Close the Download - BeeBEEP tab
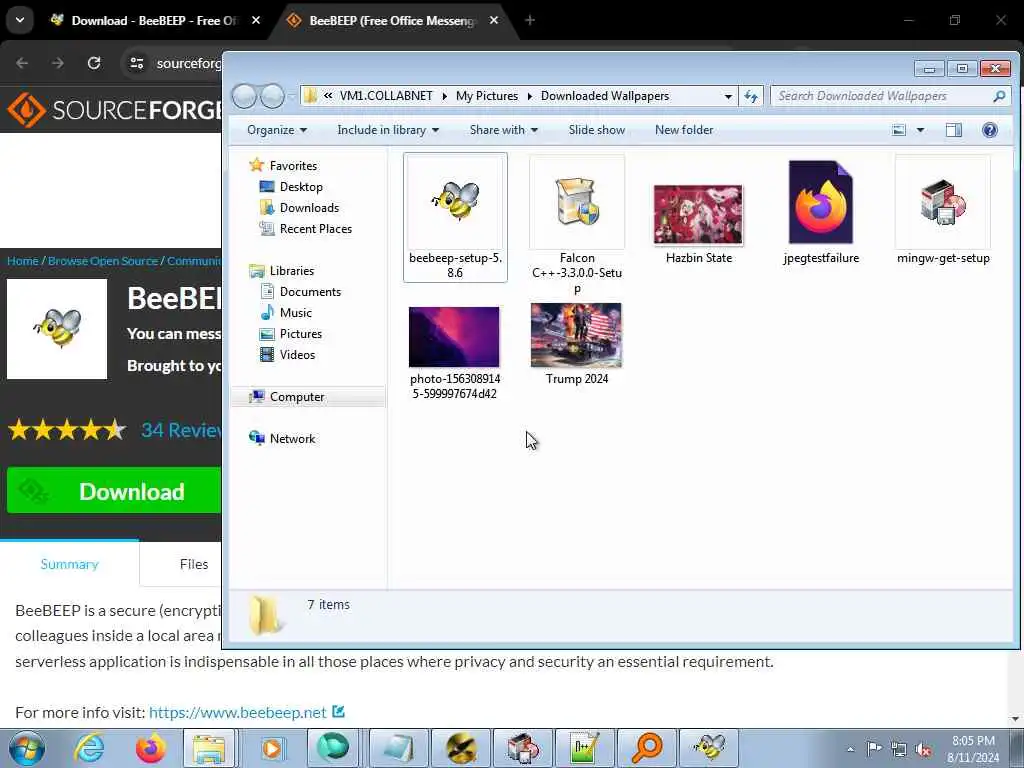The width and height of the screenshot is (1024, 768). pyautogui.click(x=256, y=20)
